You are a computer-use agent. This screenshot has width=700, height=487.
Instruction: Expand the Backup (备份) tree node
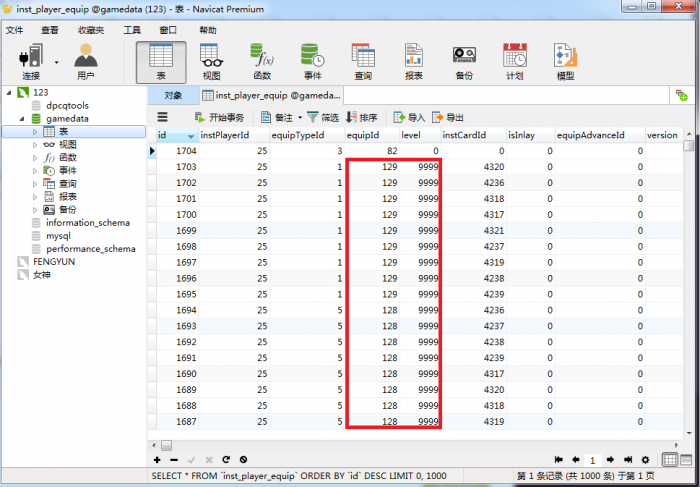(x=35, y=209)
